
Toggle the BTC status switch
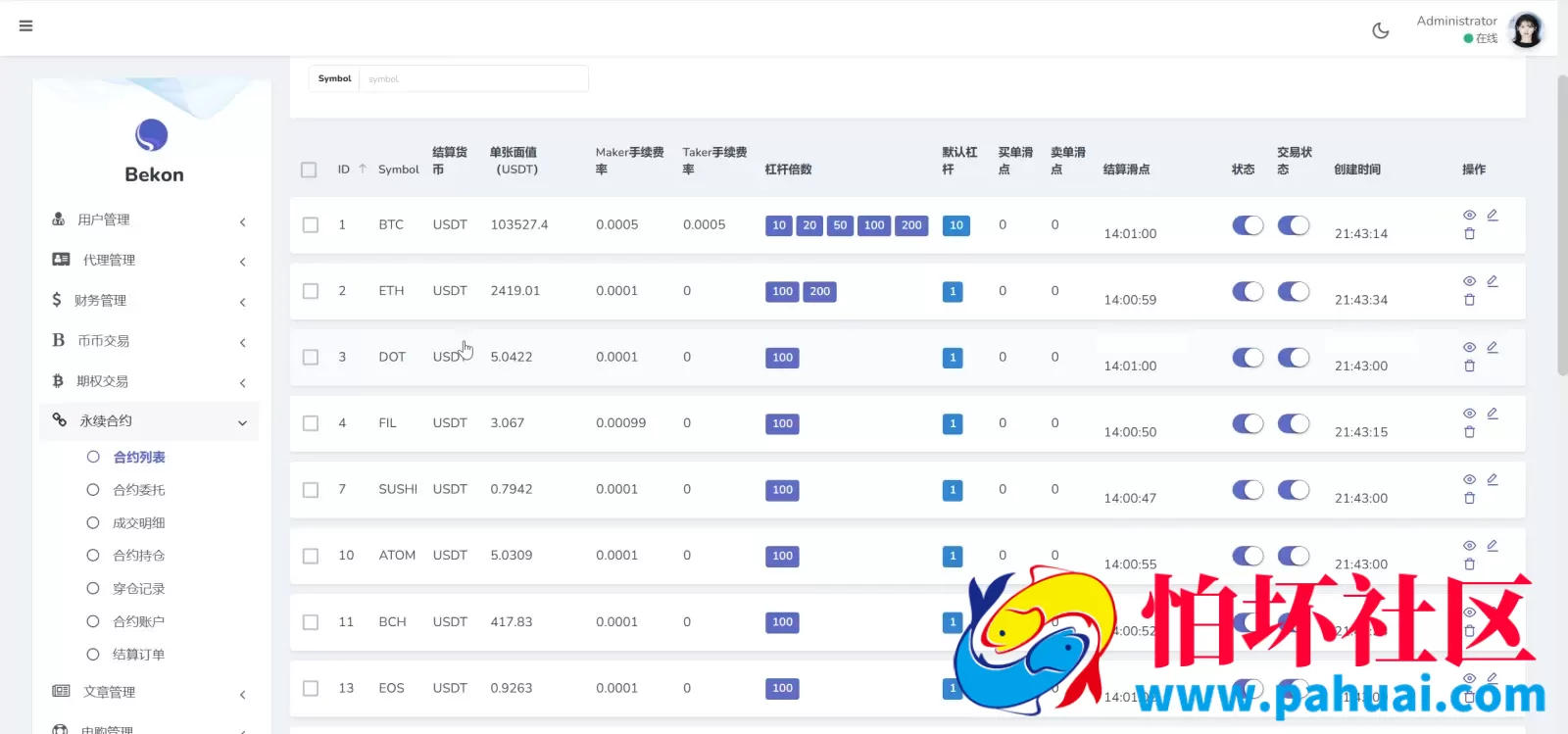(1248, 225)
